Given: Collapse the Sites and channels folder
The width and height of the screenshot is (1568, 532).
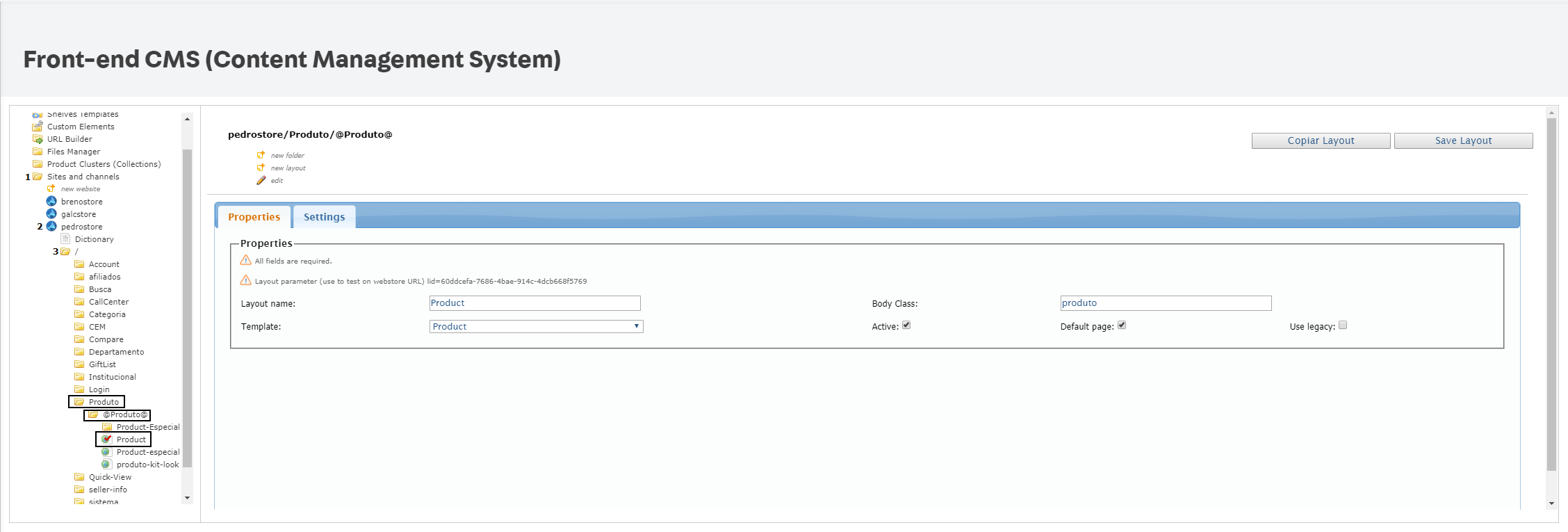Looking at the screenshot, I should [38, 177].
